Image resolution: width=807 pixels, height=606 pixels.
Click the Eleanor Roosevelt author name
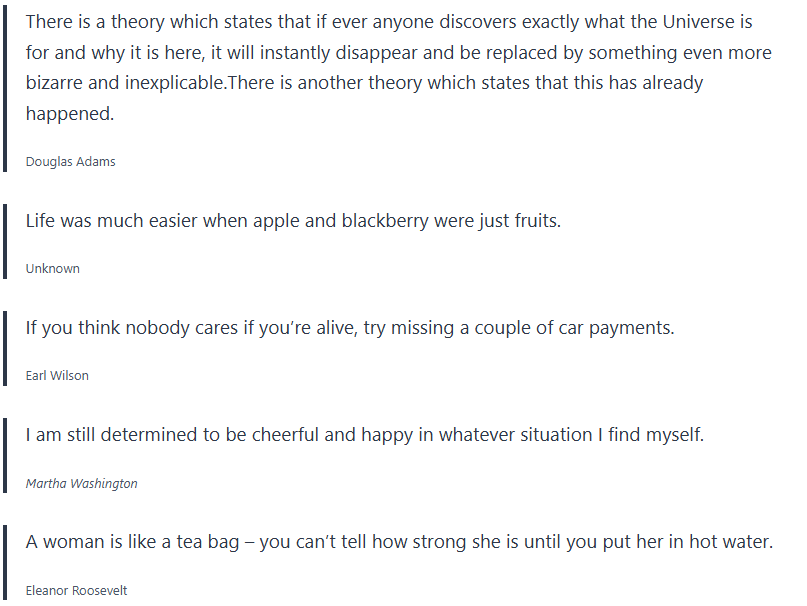pyautogui.click(x=77, y=590)
